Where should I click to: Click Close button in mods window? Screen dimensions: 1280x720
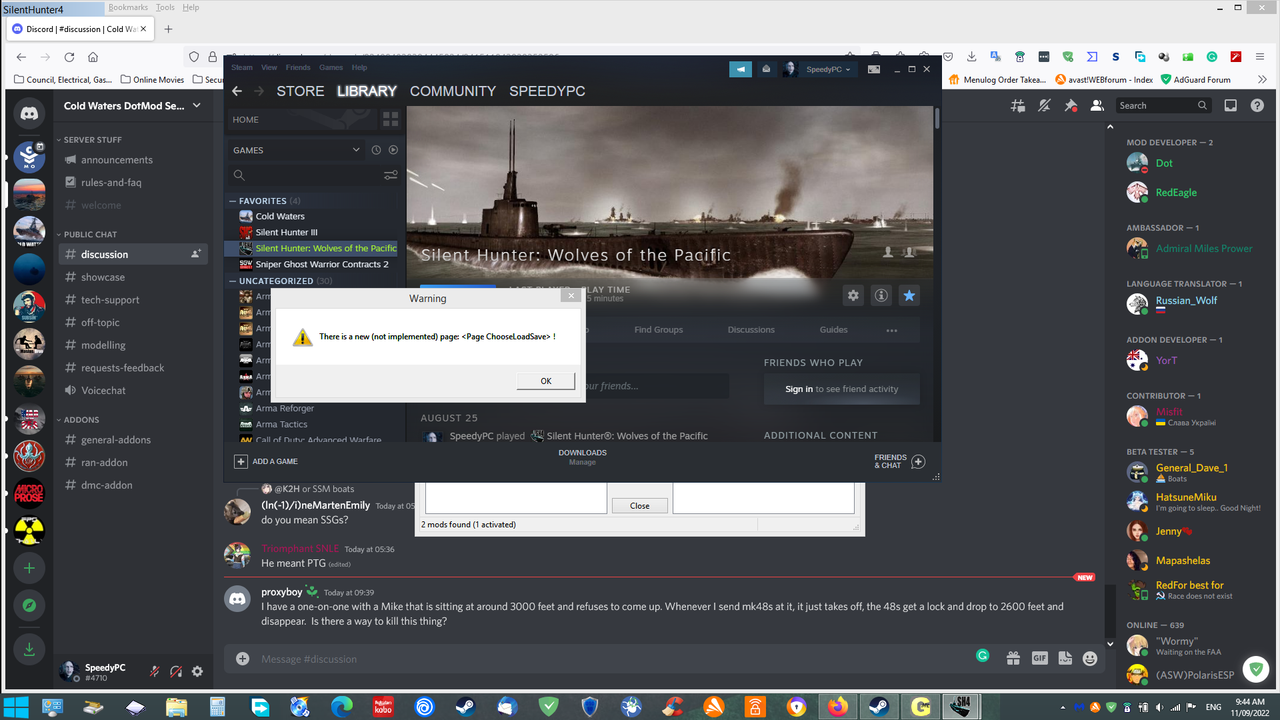tap(639, 505)
